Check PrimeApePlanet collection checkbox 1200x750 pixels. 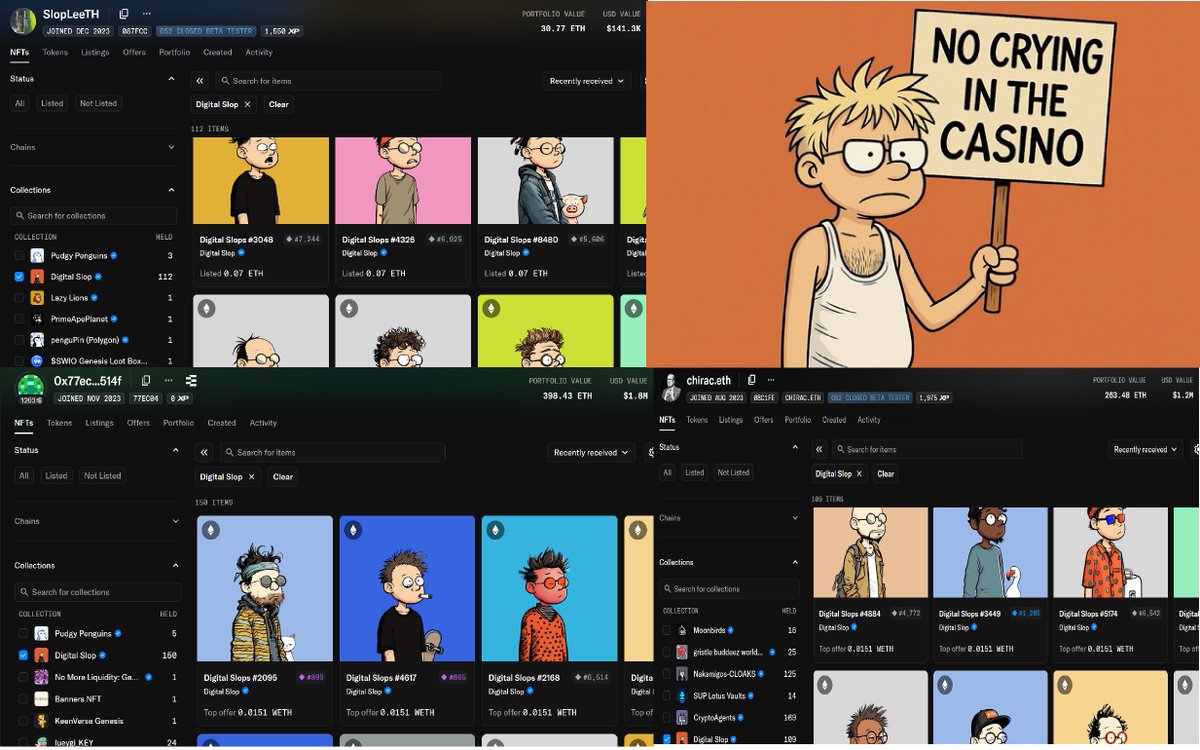pyautogui.click(x=19, y=319)
